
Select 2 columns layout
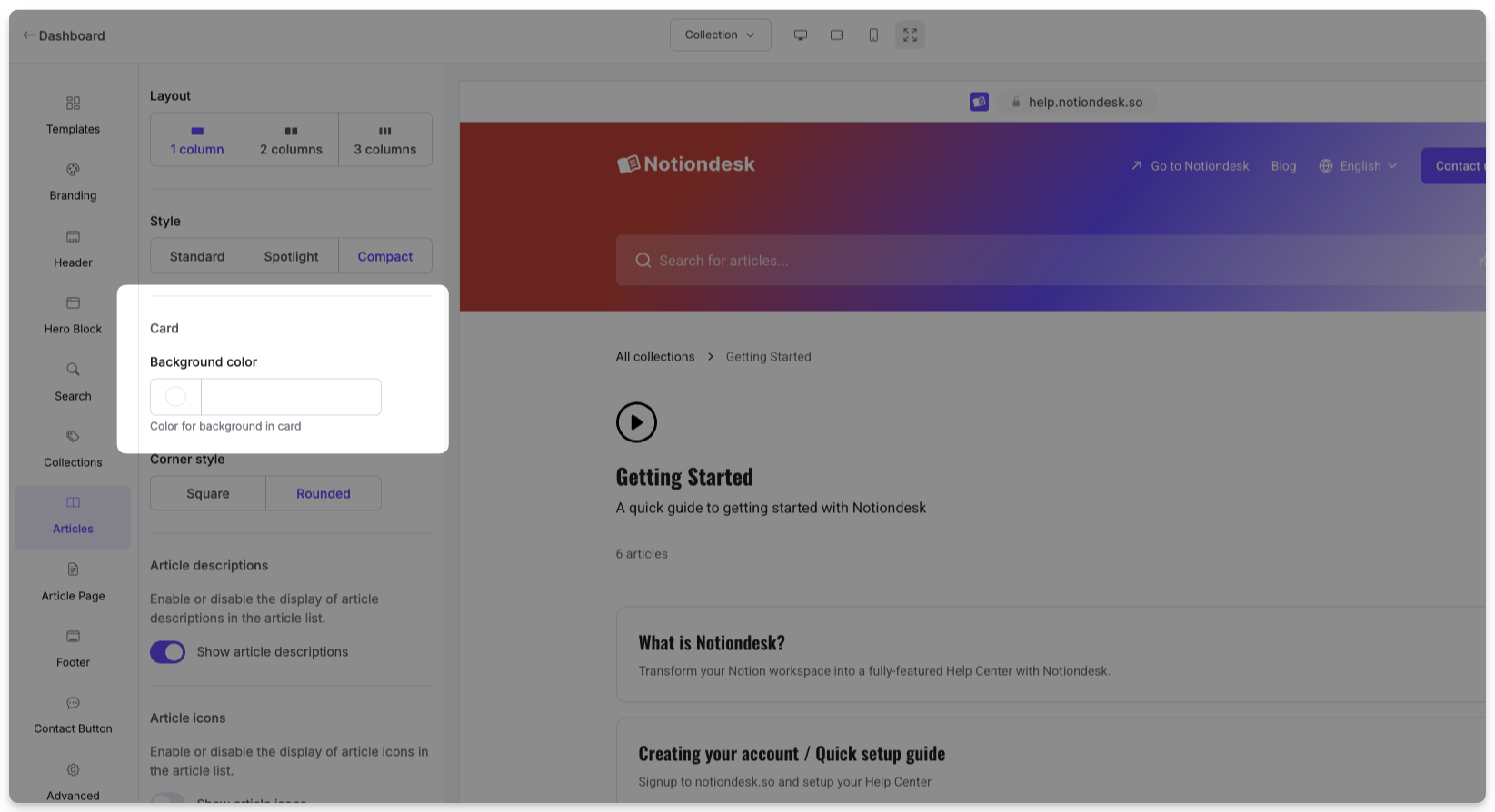[x=291, y=140]
